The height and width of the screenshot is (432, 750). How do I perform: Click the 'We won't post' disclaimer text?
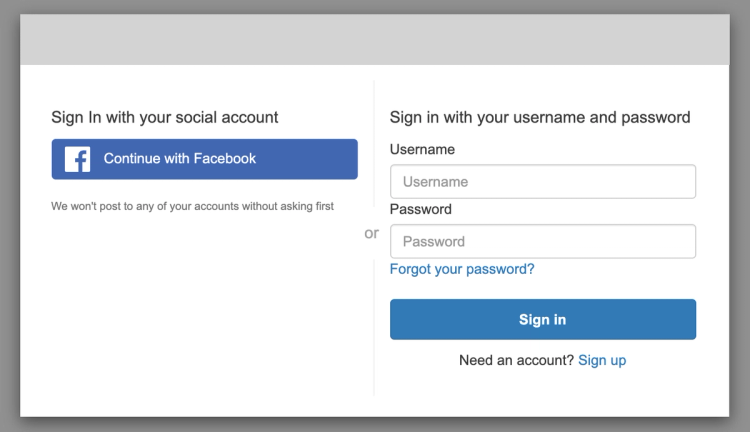point(192,206)
